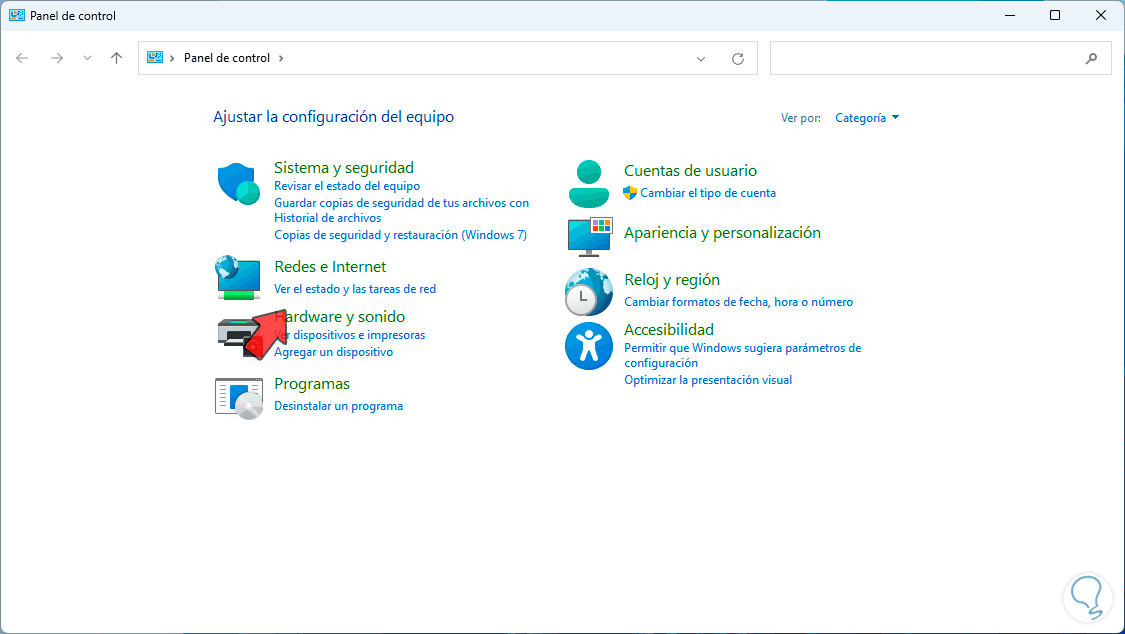This screenshot has height=634, width=1125.
Task: Open Apariencia y personalización monitor icon
Action: 590,237
